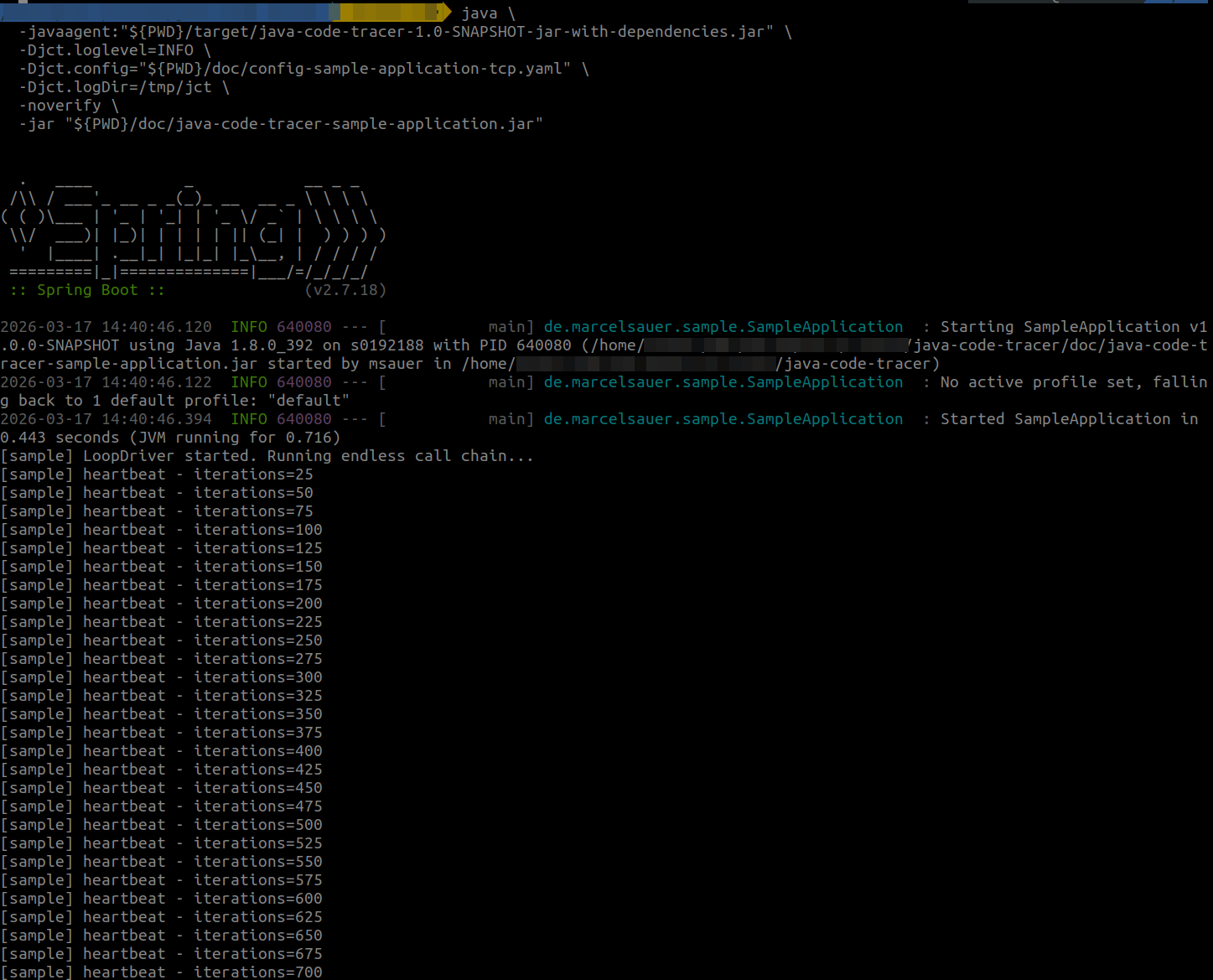Click the 'default profile: "default"' text

click(230, 401)
